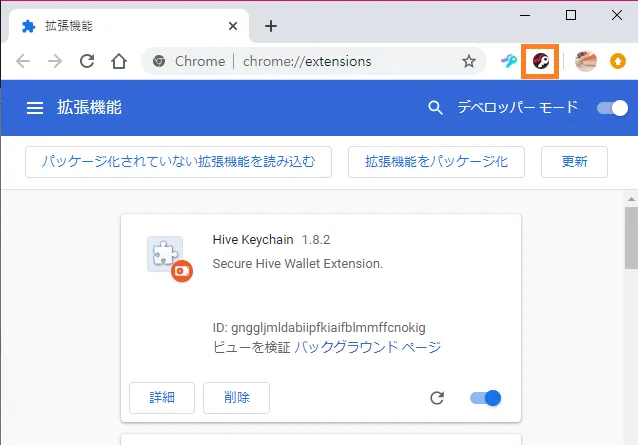
Task: Navigate back with the left arrow
Action: [x=23, y=61]
